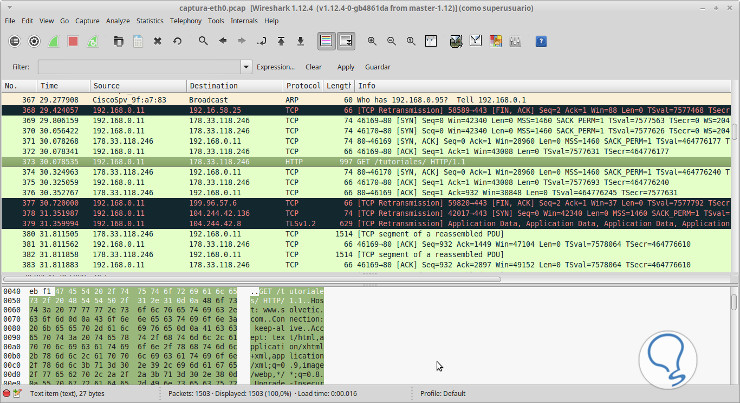Expand the filter history dropdown arrow

(x=246, y=67)
